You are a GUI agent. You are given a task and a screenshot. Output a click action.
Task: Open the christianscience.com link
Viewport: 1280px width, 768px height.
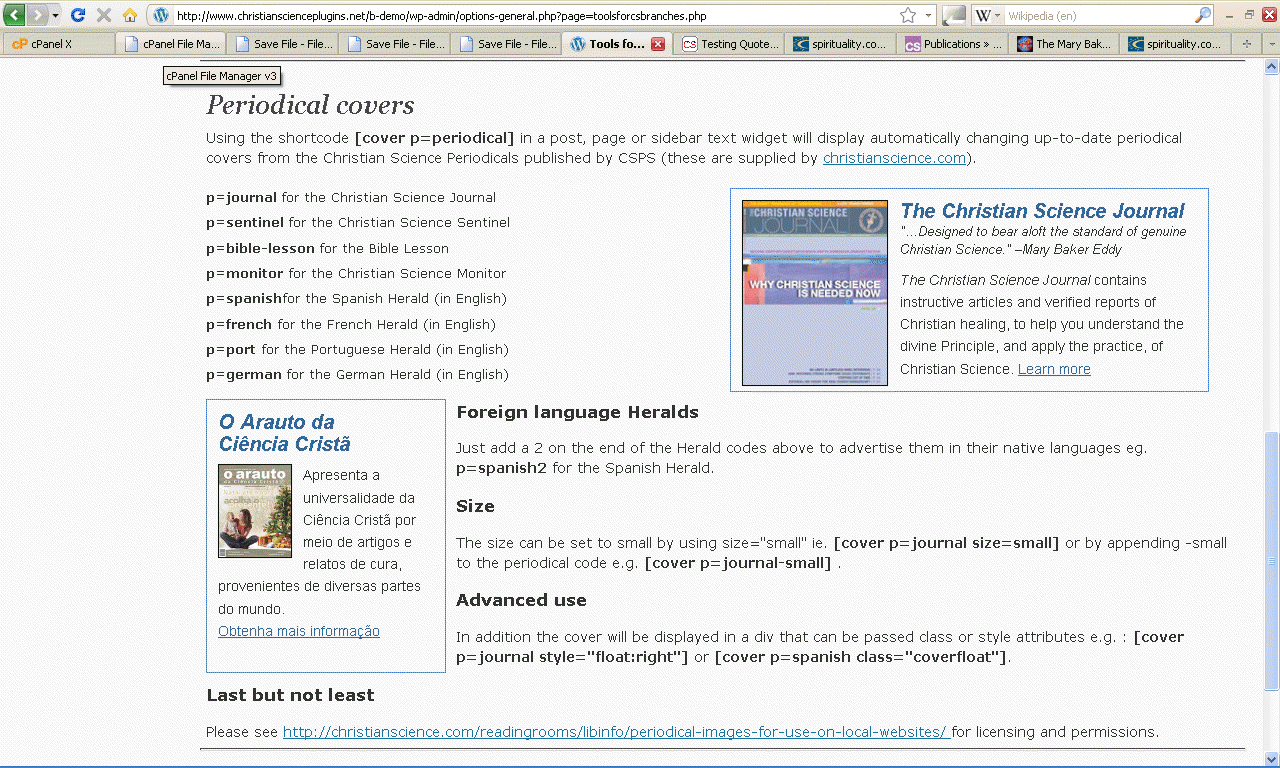coord(894,158)
